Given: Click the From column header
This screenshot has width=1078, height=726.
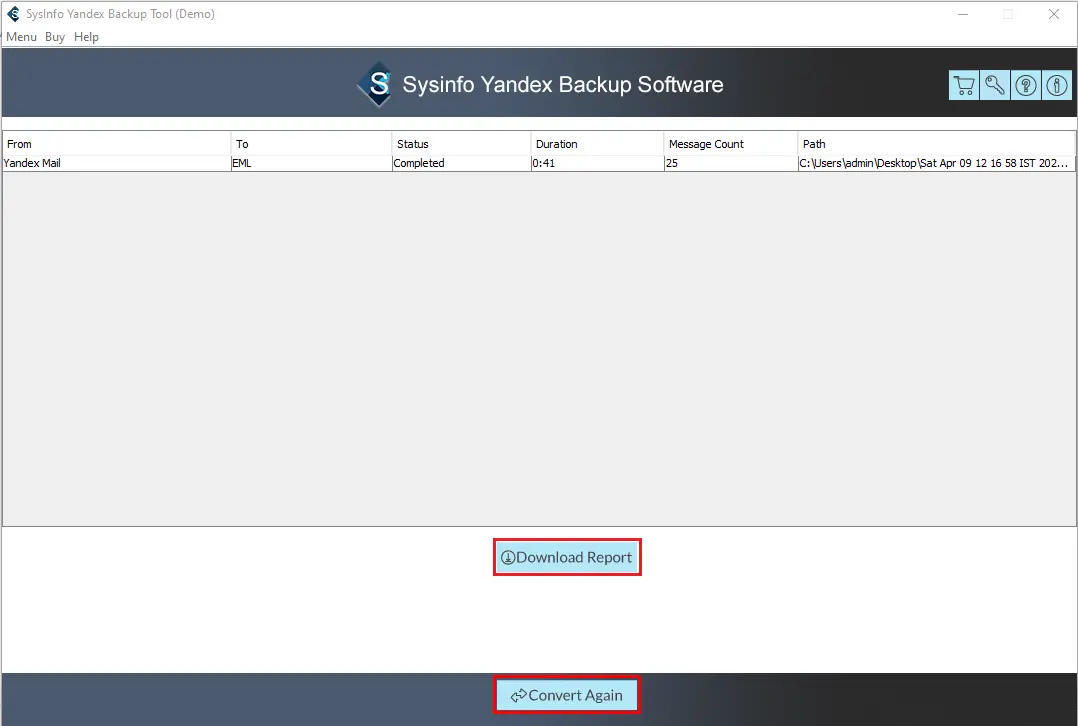Looking at the screenshot, I should (116, 144).
